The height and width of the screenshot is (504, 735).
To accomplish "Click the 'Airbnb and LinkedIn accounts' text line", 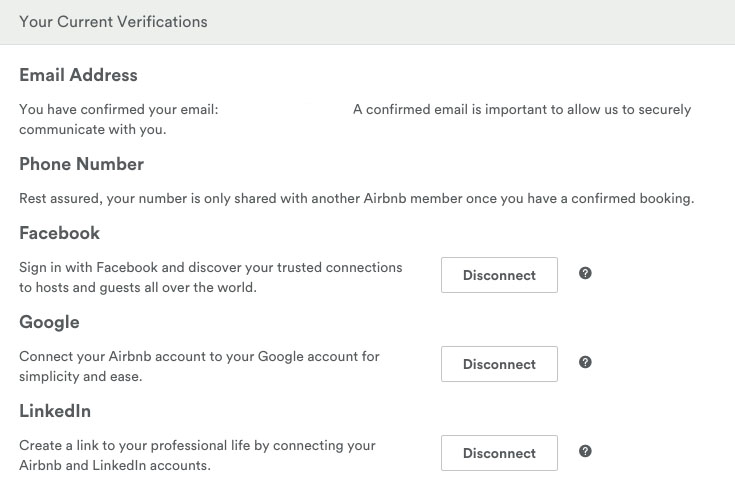I will click(x=115, y=466).
